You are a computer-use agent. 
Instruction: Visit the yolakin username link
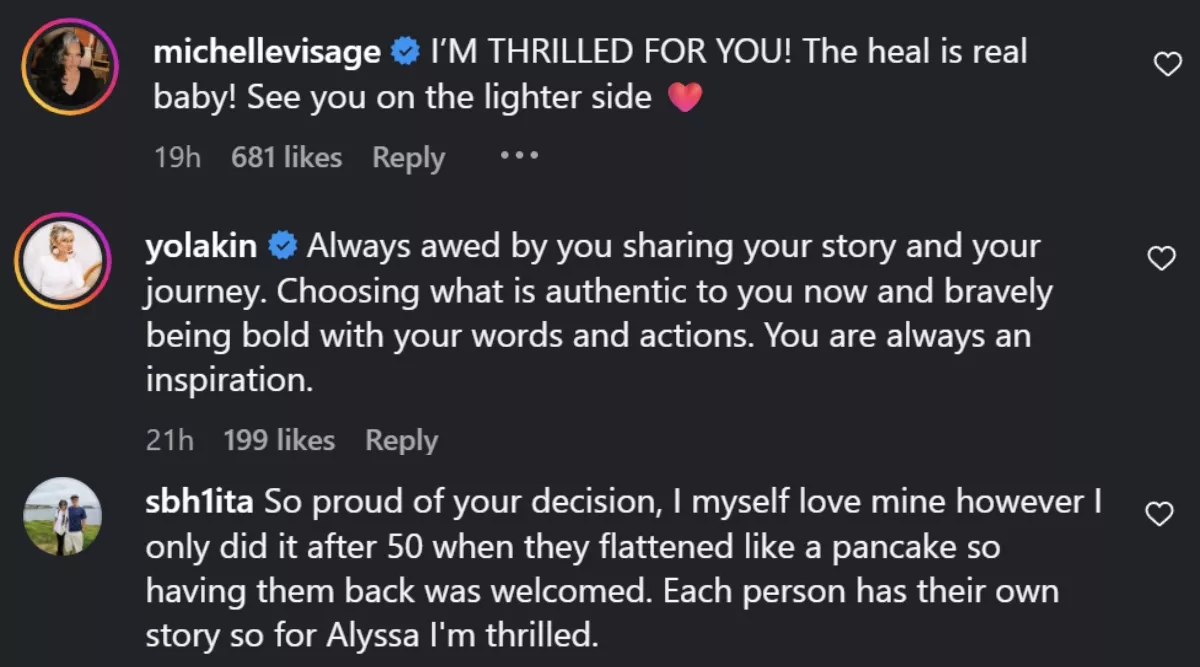[202, 246]
